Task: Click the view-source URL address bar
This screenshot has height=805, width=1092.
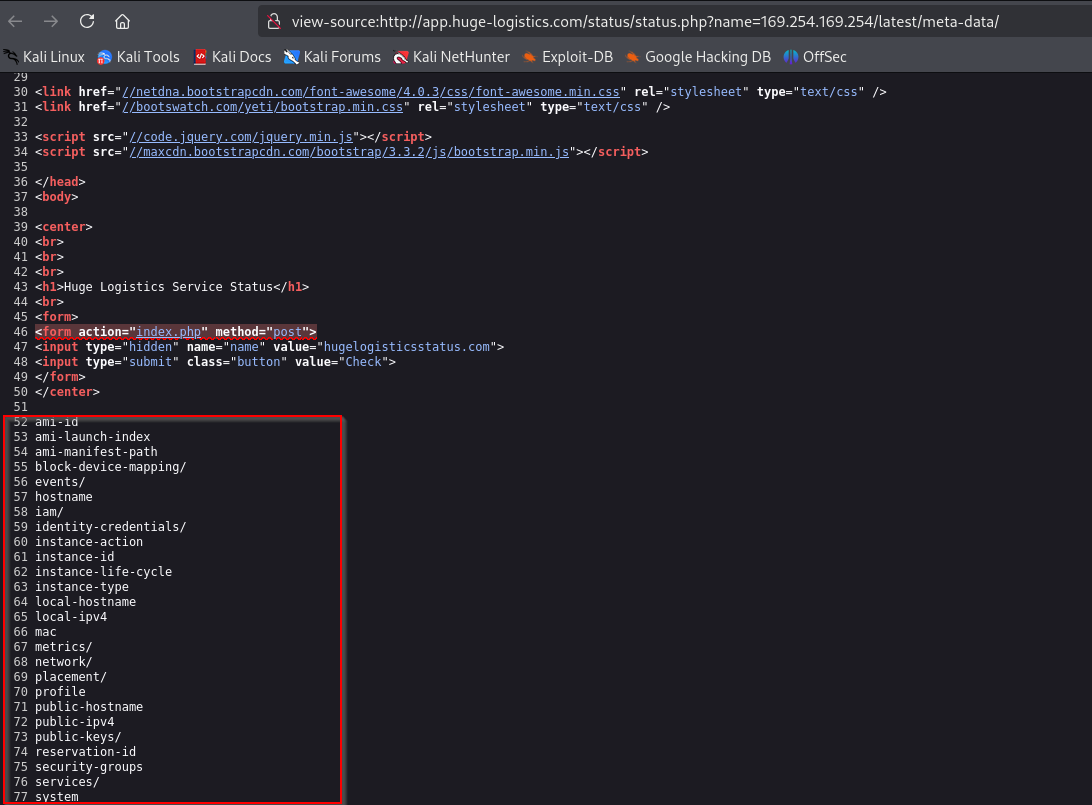Action: coord(645,22)
